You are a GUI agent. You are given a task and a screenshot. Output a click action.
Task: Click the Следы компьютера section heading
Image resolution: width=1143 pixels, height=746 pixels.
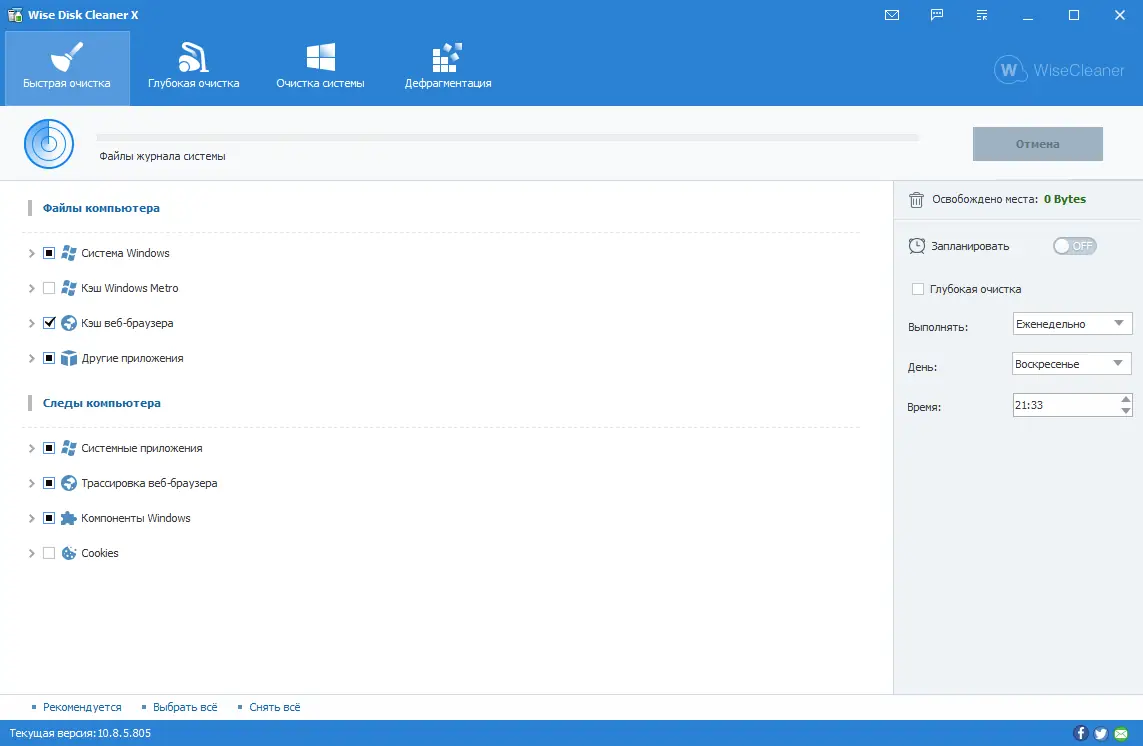[x=101, y=403]
